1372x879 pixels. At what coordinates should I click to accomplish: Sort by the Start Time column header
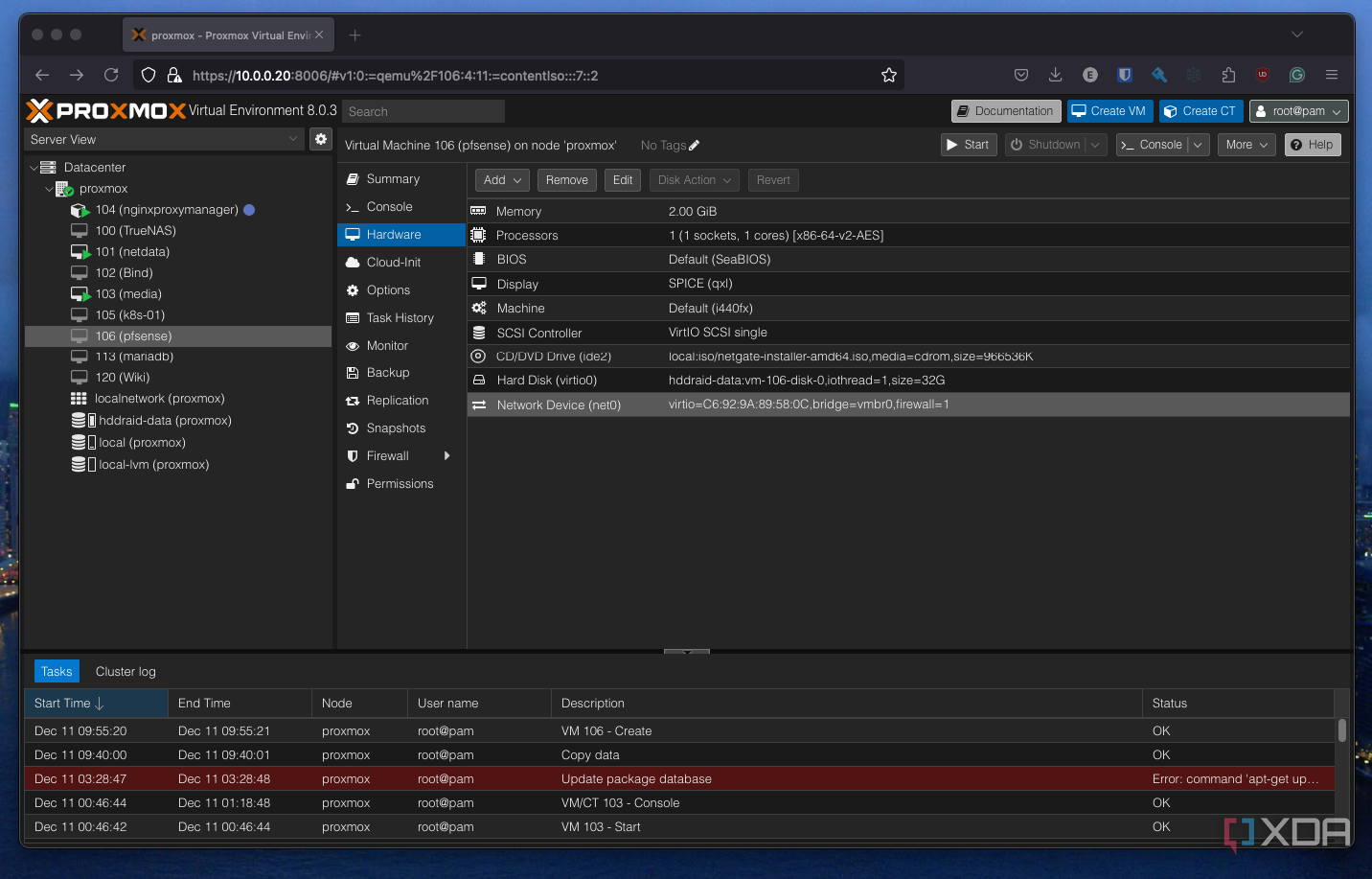click(96, 704)
